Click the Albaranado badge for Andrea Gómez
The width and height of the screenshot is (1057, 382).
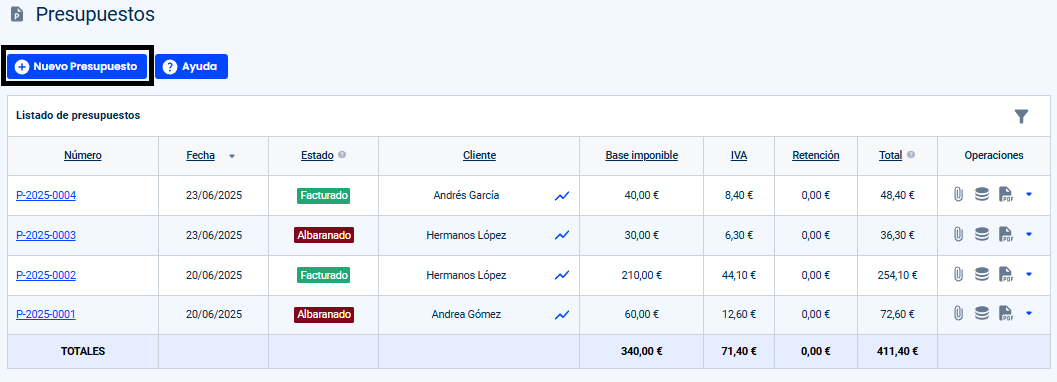[324, 315]
